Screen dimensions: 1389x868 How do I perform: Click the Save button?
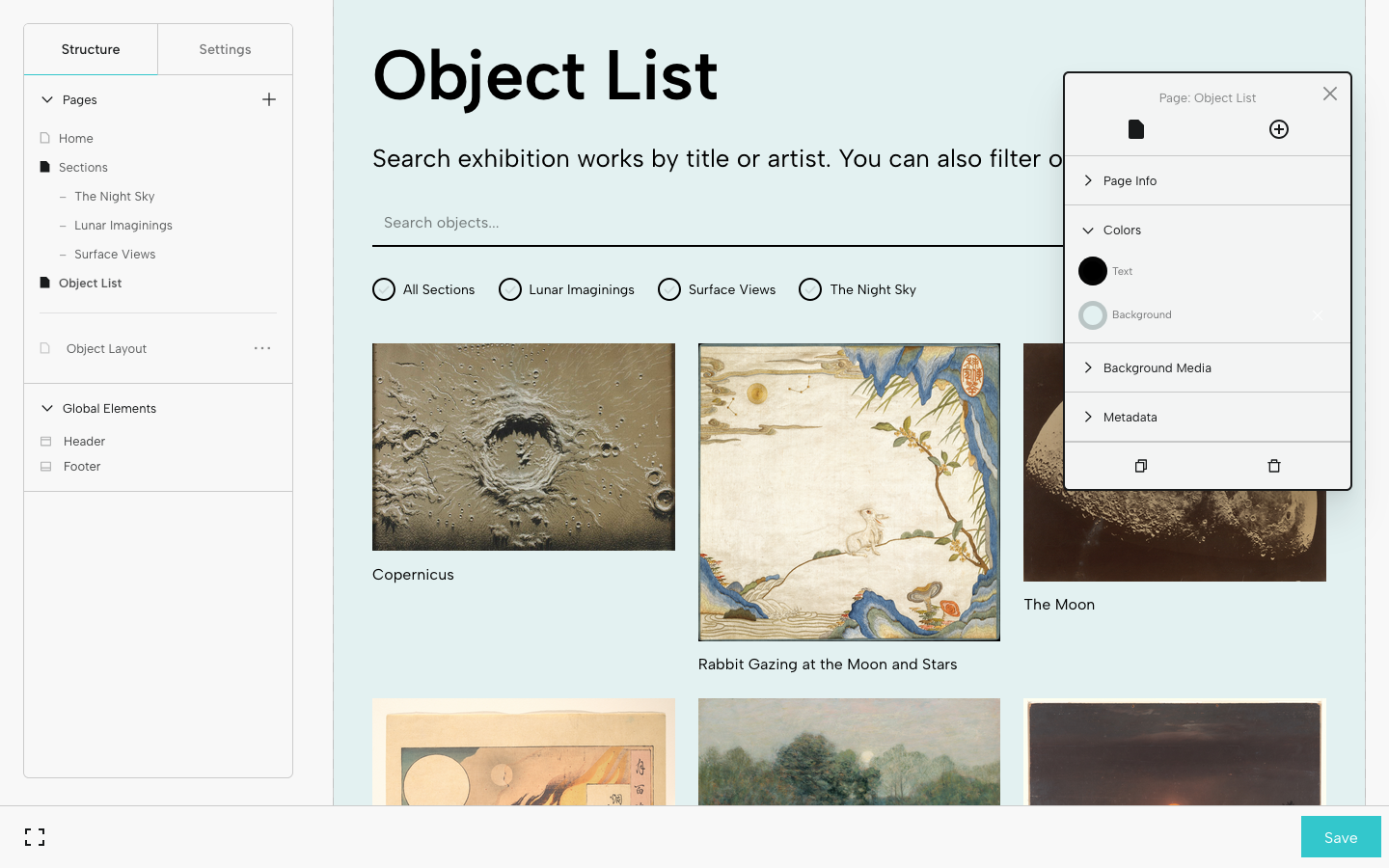click(1340, 837)
